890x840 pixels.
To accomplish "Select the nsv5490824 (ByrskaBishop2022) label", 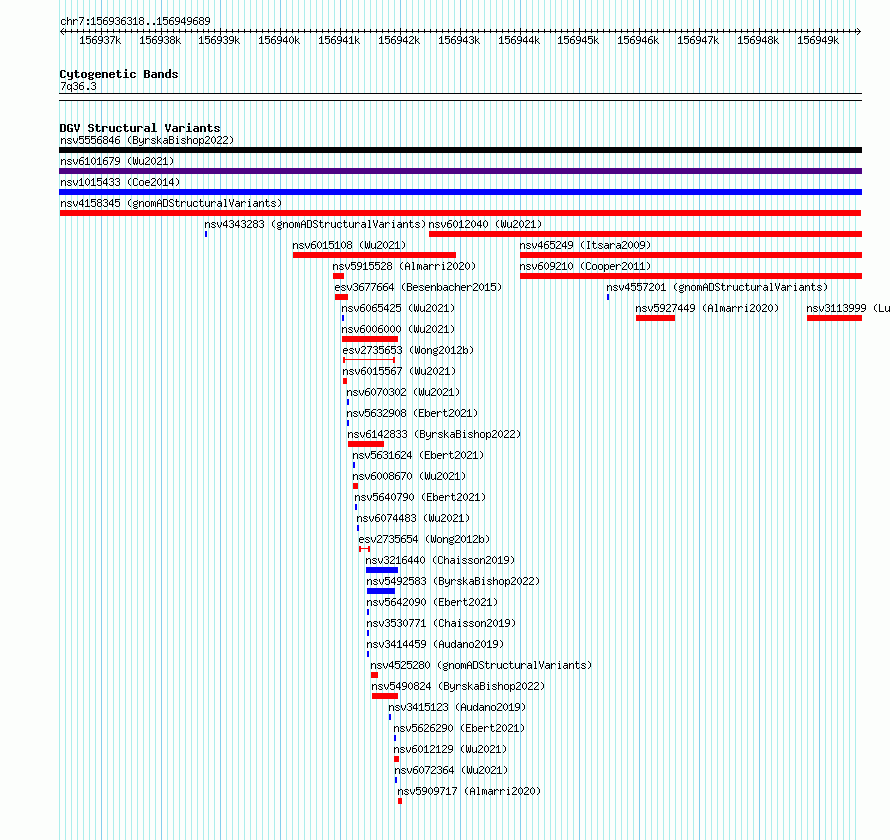I will coord(458,686).
